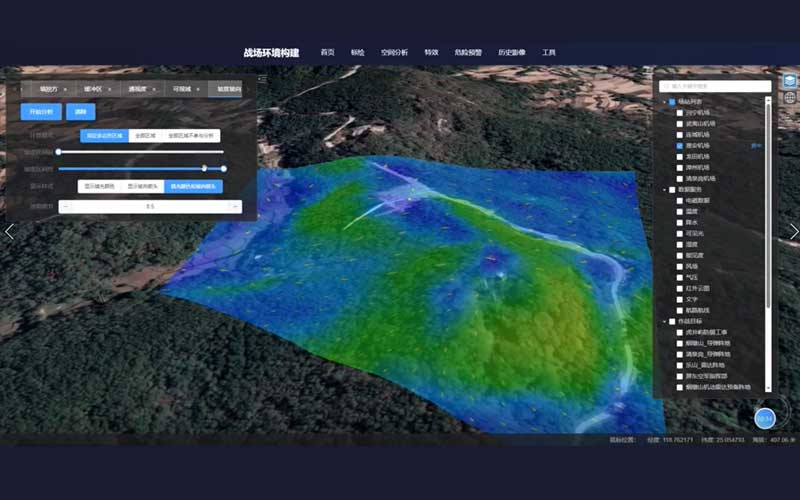
Task: Close the 可视域 tab with its x
Action: tap(197, 89)
